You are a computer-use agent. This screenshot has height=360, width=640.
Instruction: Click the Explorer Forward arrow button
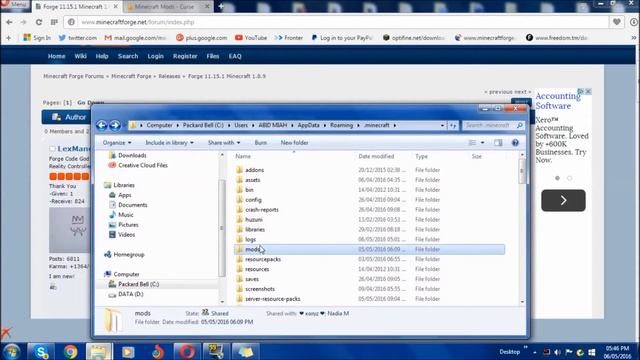click(x=115, y=125)
